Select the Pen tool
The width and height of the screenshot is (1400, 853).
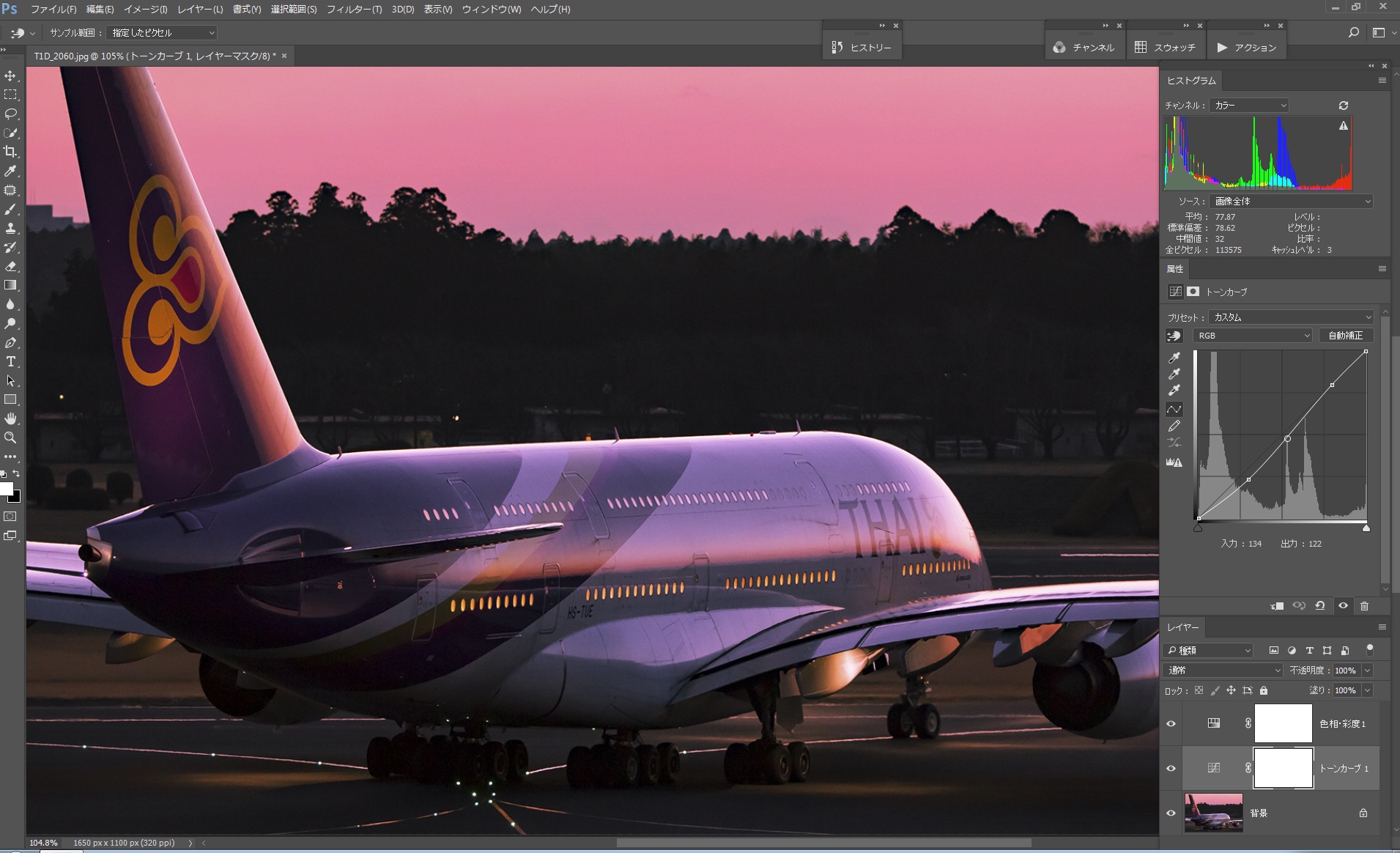[x=10, y=342]
